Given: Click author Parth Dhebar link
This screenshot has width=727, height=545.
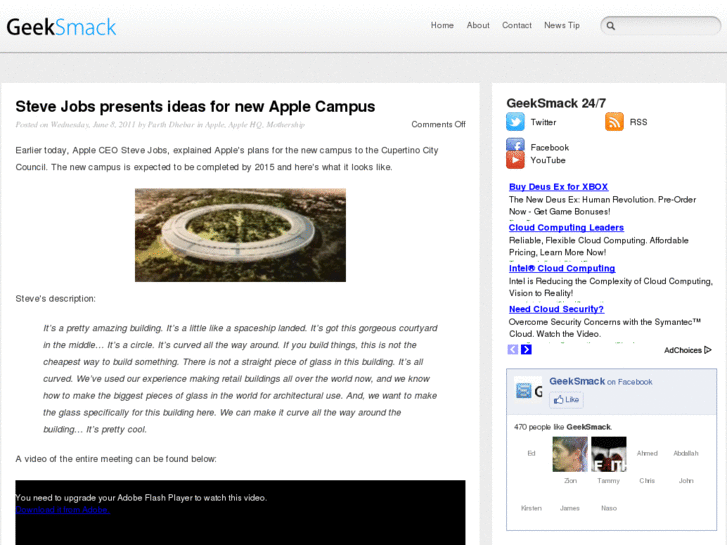Looking at the screenshot, I should [x=171, y=124].
